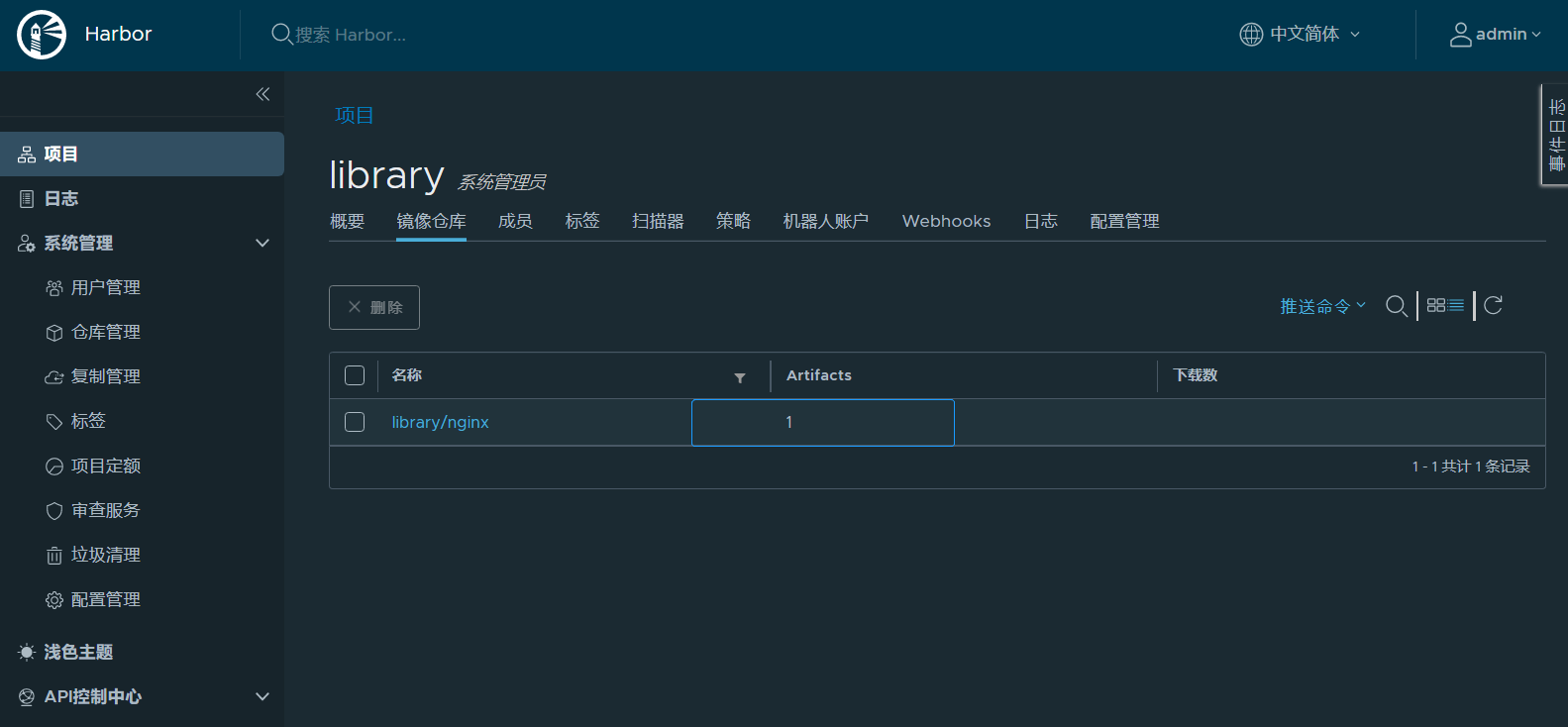This screenshot has height=727, width=1568.
Task: Click the API control center (API控制中心) icon
Action: 27,697
